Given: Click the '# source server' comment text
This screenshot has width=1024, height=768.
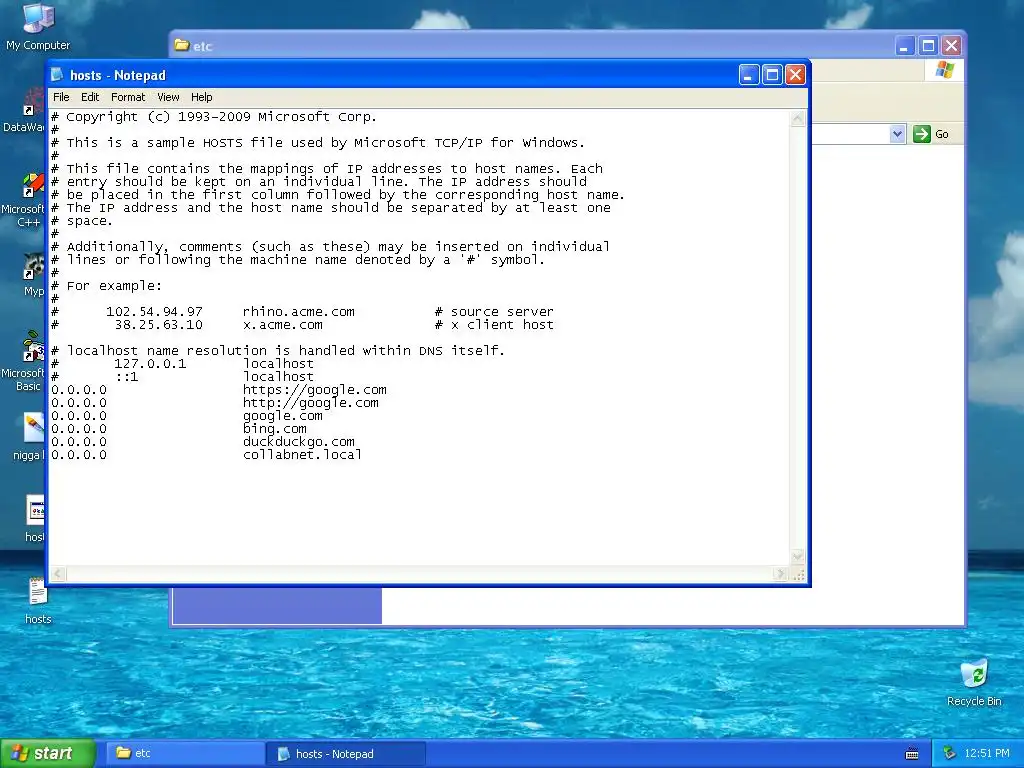Looking at the screenshot, I should [x=494, y=312].
